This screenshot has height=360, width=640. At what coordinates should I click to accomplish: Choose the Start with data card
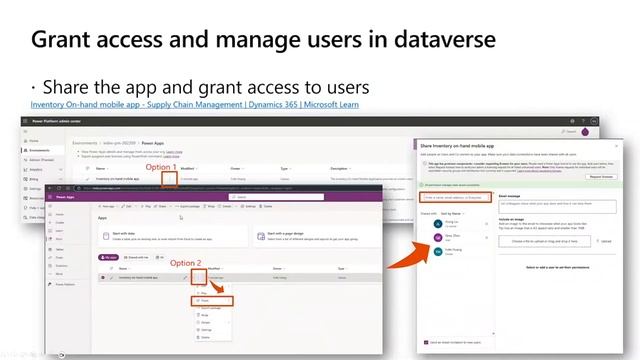coord(173,236)
